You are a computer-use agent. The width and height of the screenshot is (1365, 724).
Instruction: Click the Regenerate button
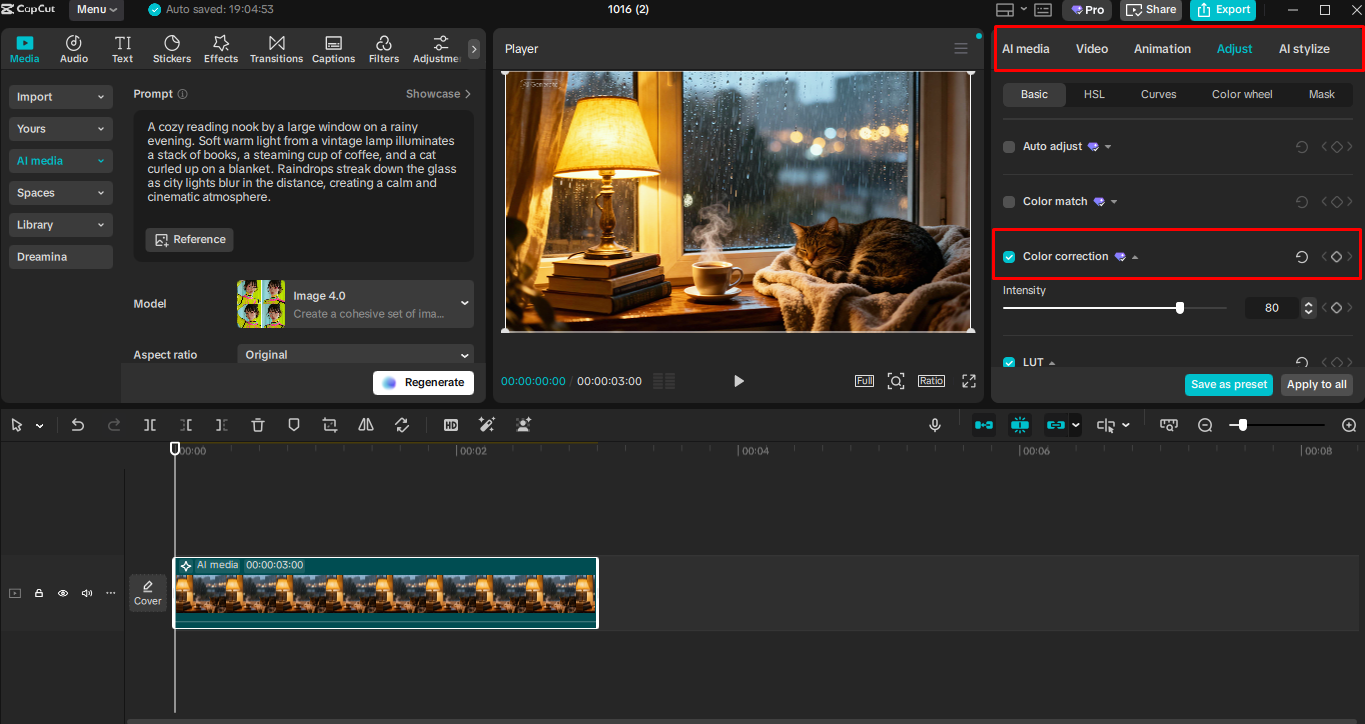(x=423, y=382)
